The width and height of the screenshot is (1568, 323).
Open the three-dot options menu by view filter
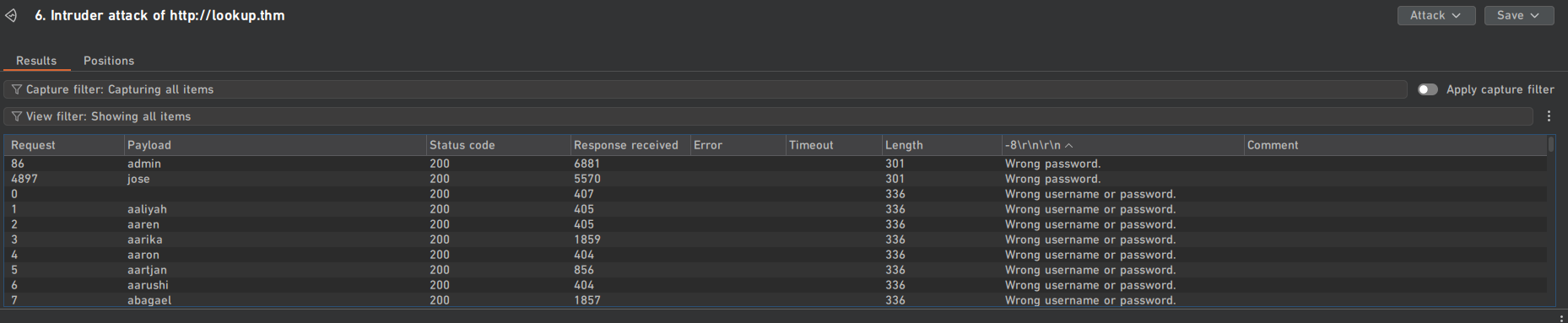tap(1549, 116)
